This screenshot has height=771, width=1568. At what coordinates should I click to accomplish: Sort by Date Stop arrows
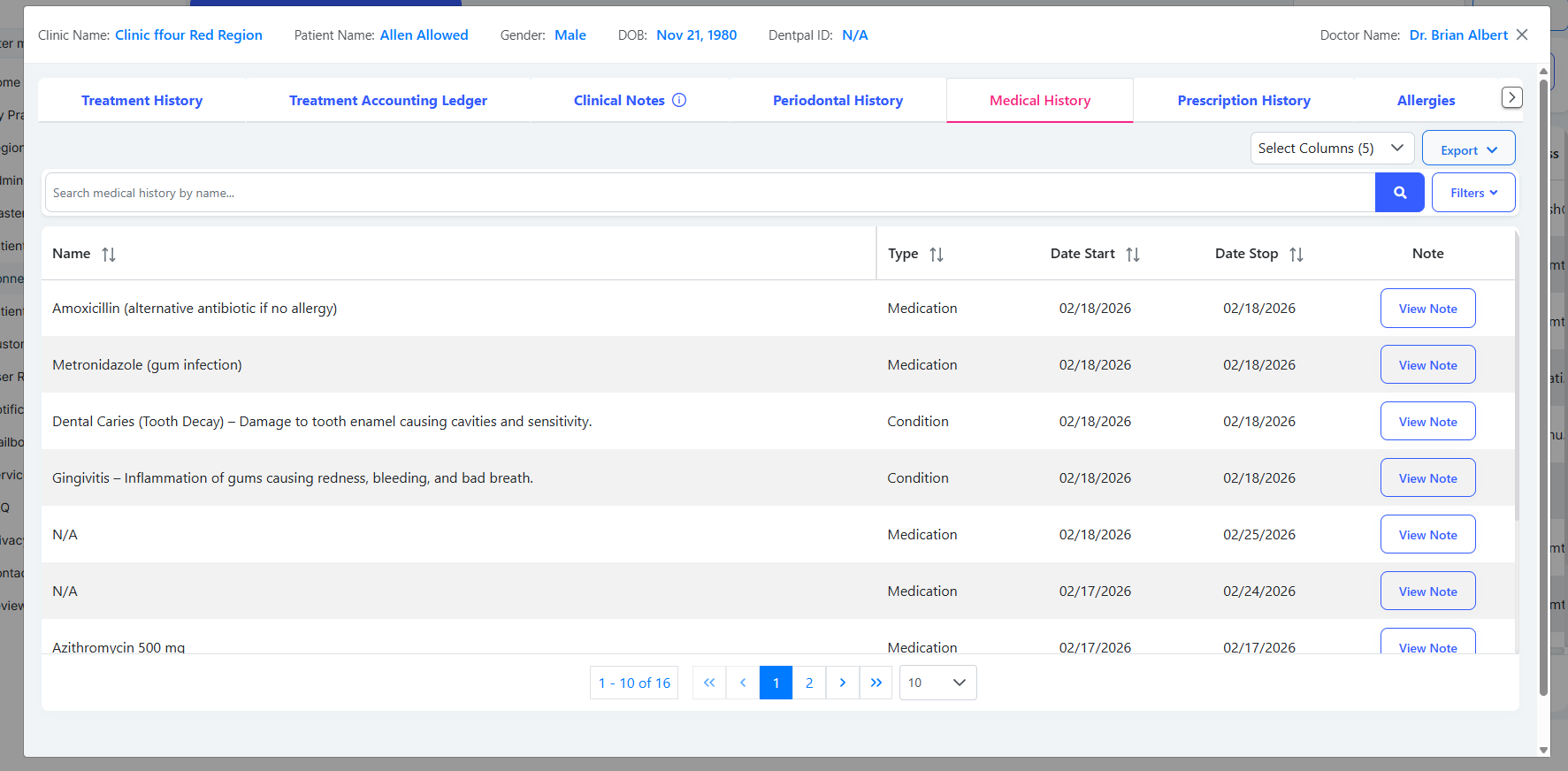[1296, 255]
